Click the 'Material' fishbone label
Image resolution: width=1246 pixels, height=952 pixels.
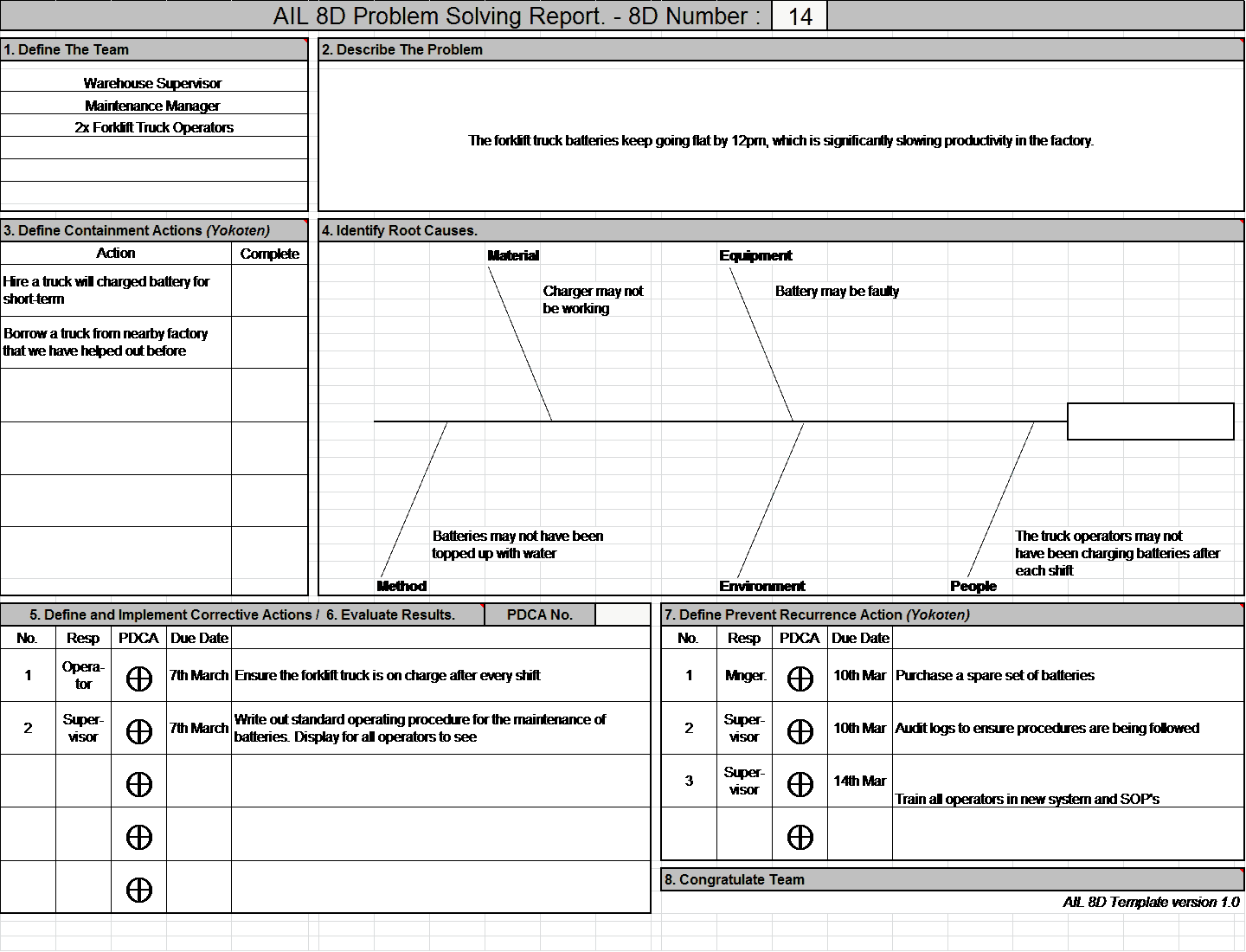coord(513,255)
